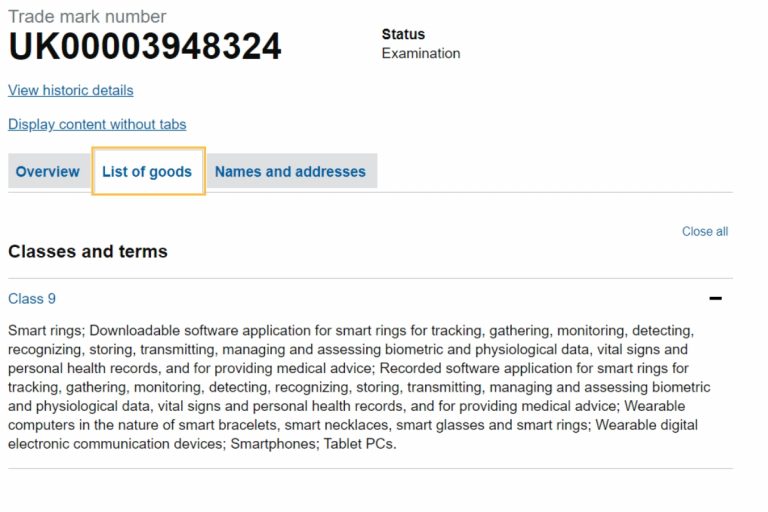
Task: Click the 'Tablet PCs.' term
Action: coord(360,444)
